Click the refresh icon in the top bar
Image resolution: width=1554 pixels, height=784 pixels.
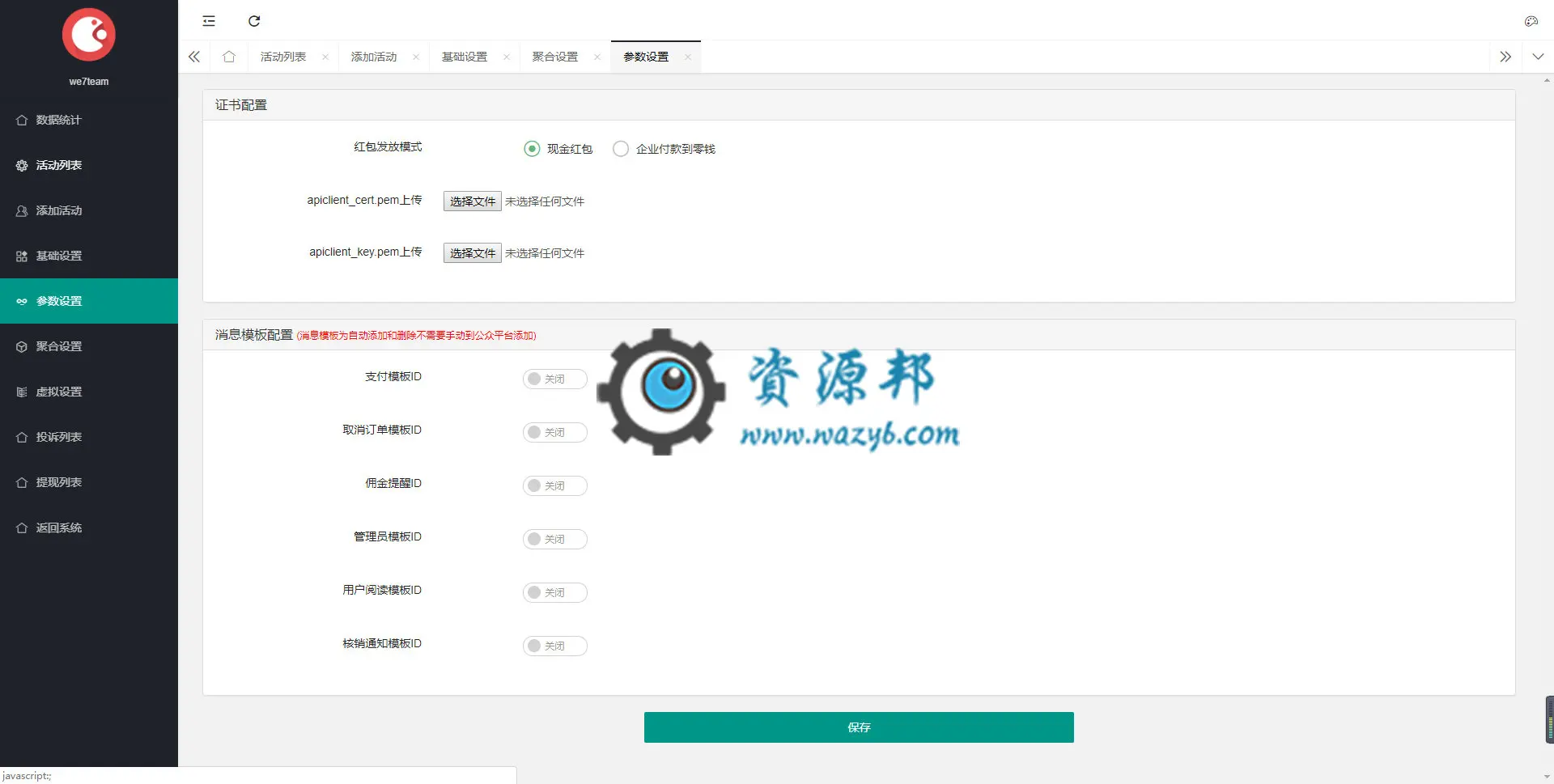(x=254, y=21)
